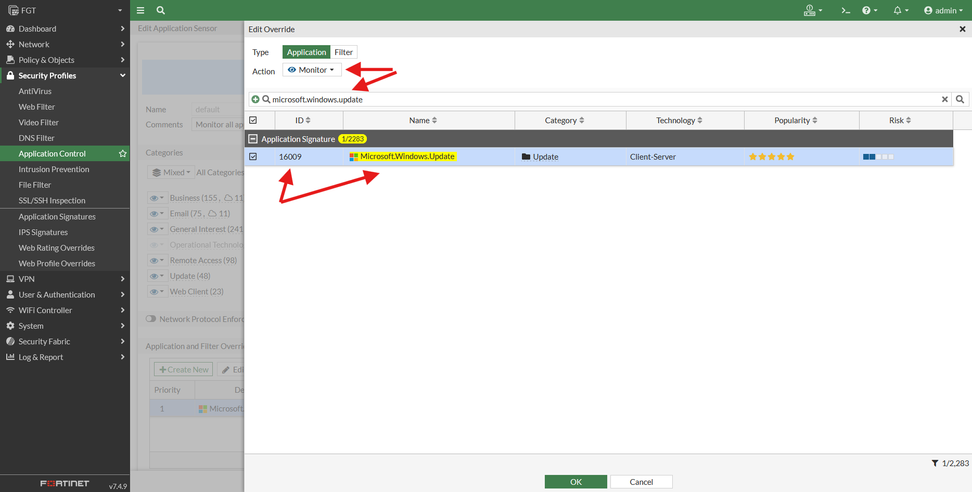The height and width of the screenshot is (492, 972).
Task: Collapse the Application Signature group
Action: pyautogui.click(x=253, y=139)
